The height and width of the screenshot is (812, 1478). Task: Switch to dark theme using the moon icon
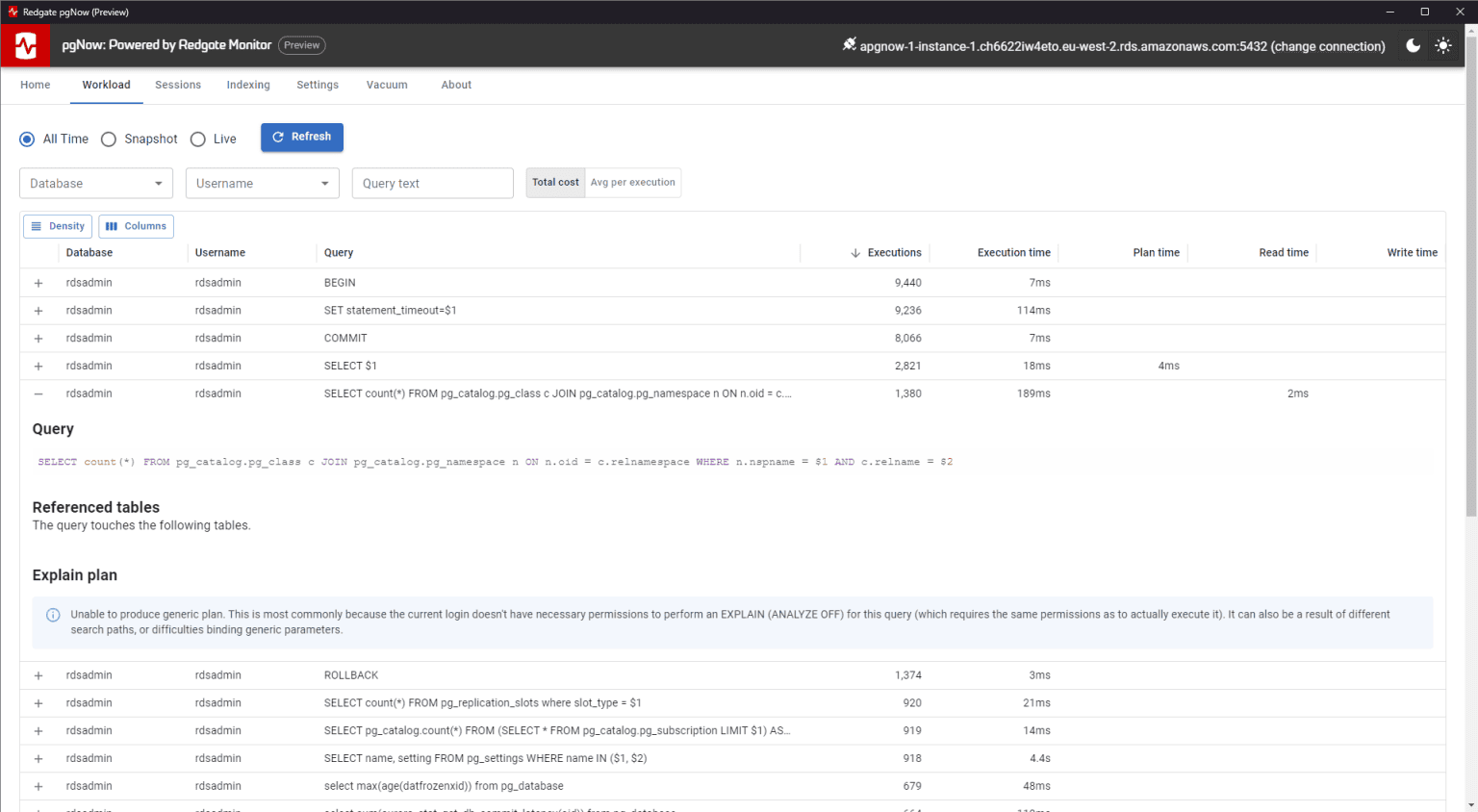[1413, 45]
